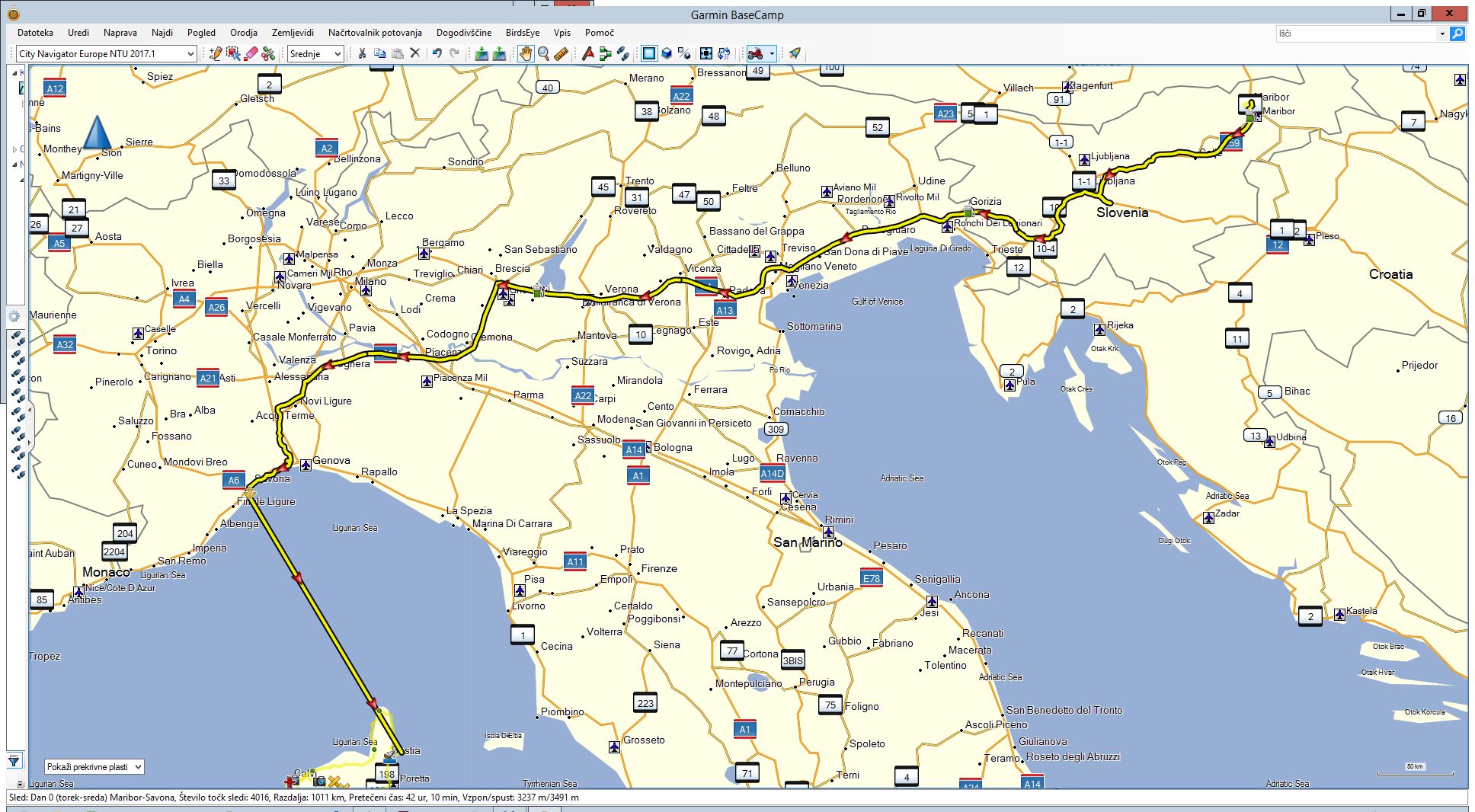Choose the eraser tool in toolbar
This screenshot has height=812, width=1475.
pyautogui.click(x=251, y=53)
